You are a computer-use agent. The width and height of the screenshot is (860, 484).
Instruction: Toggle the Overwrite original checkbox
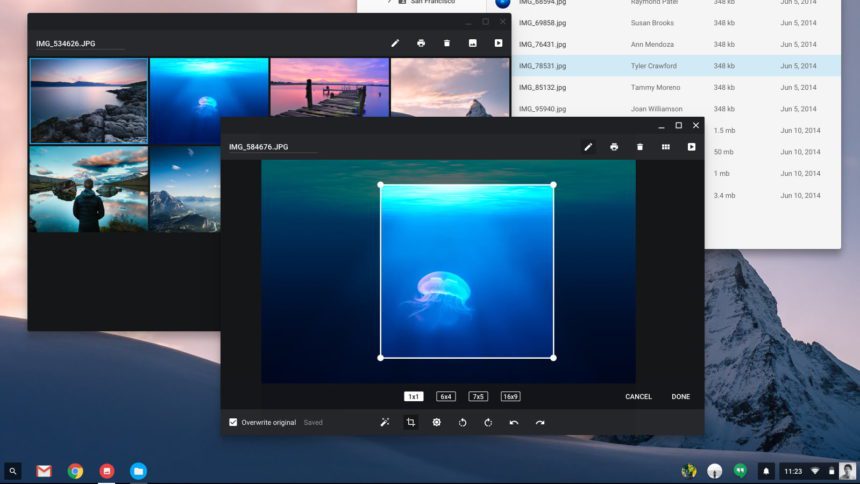233,422
